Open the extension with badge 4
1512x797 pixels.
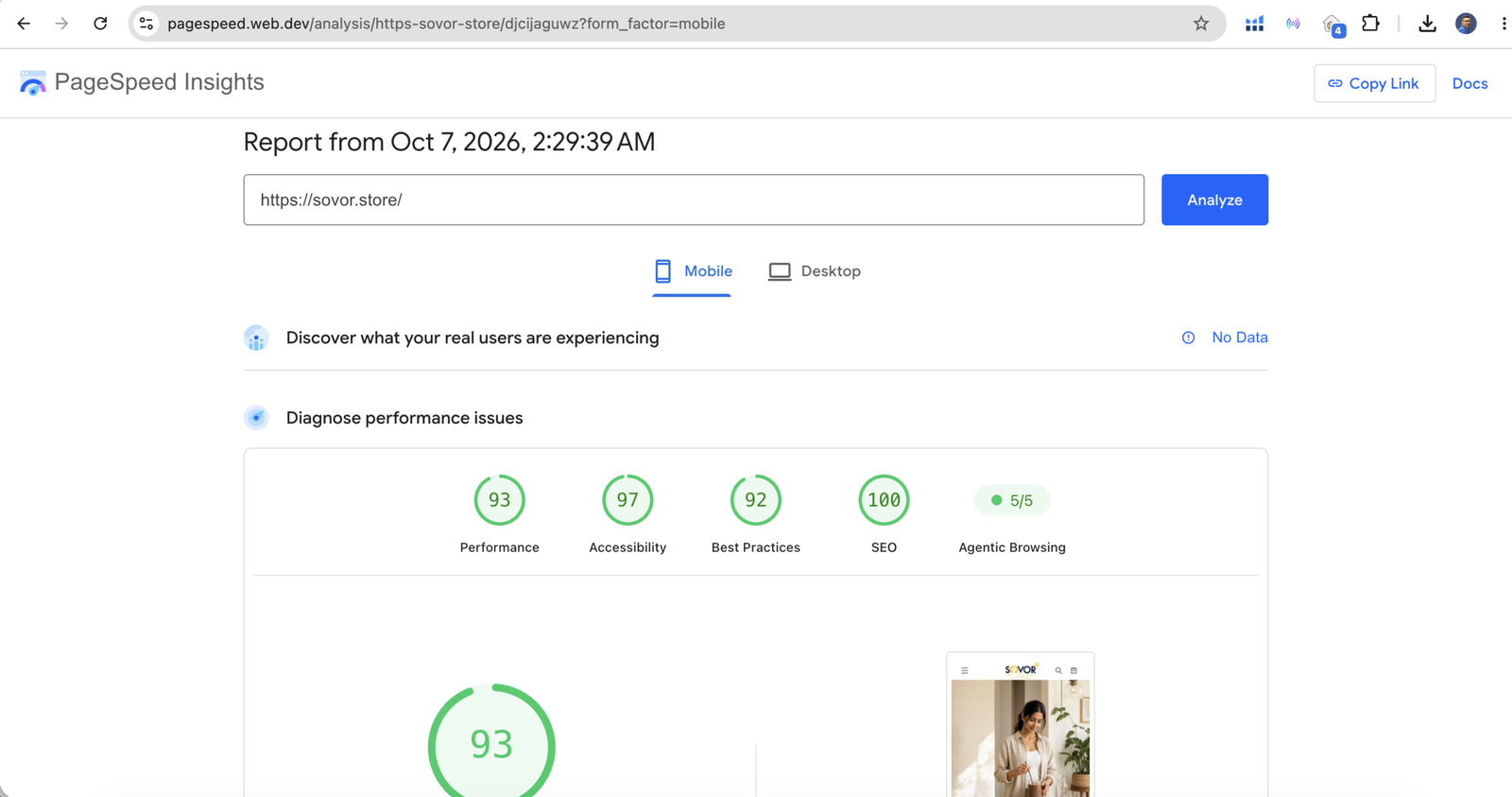pyautogui.click(x=1333, y=25)
